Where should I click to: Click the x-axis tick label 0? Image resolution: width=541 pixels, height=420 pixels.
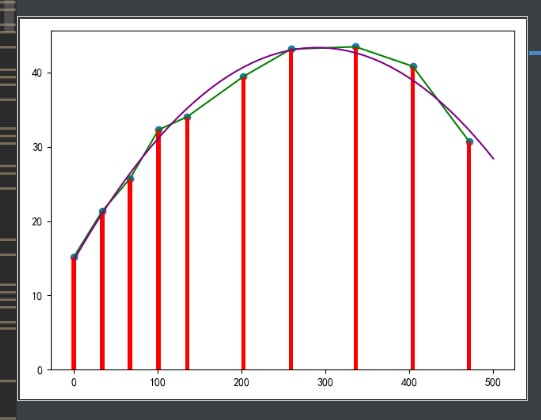tap(74, 382)
